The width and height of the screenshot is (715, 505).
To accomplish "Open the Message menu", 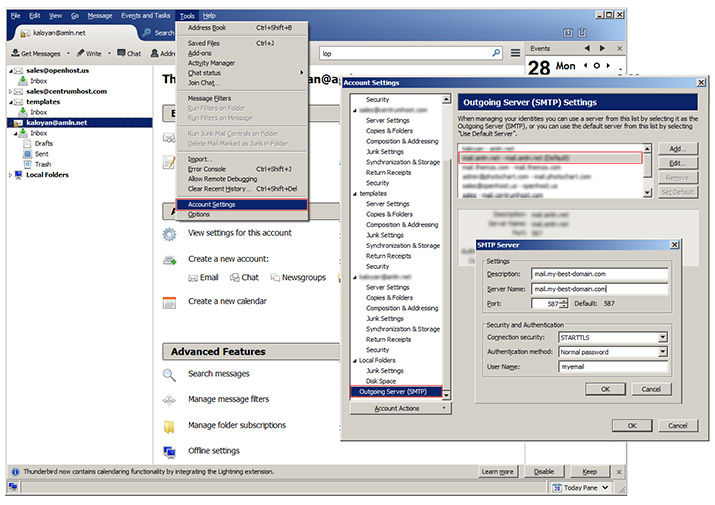I will tap(100, 16).
